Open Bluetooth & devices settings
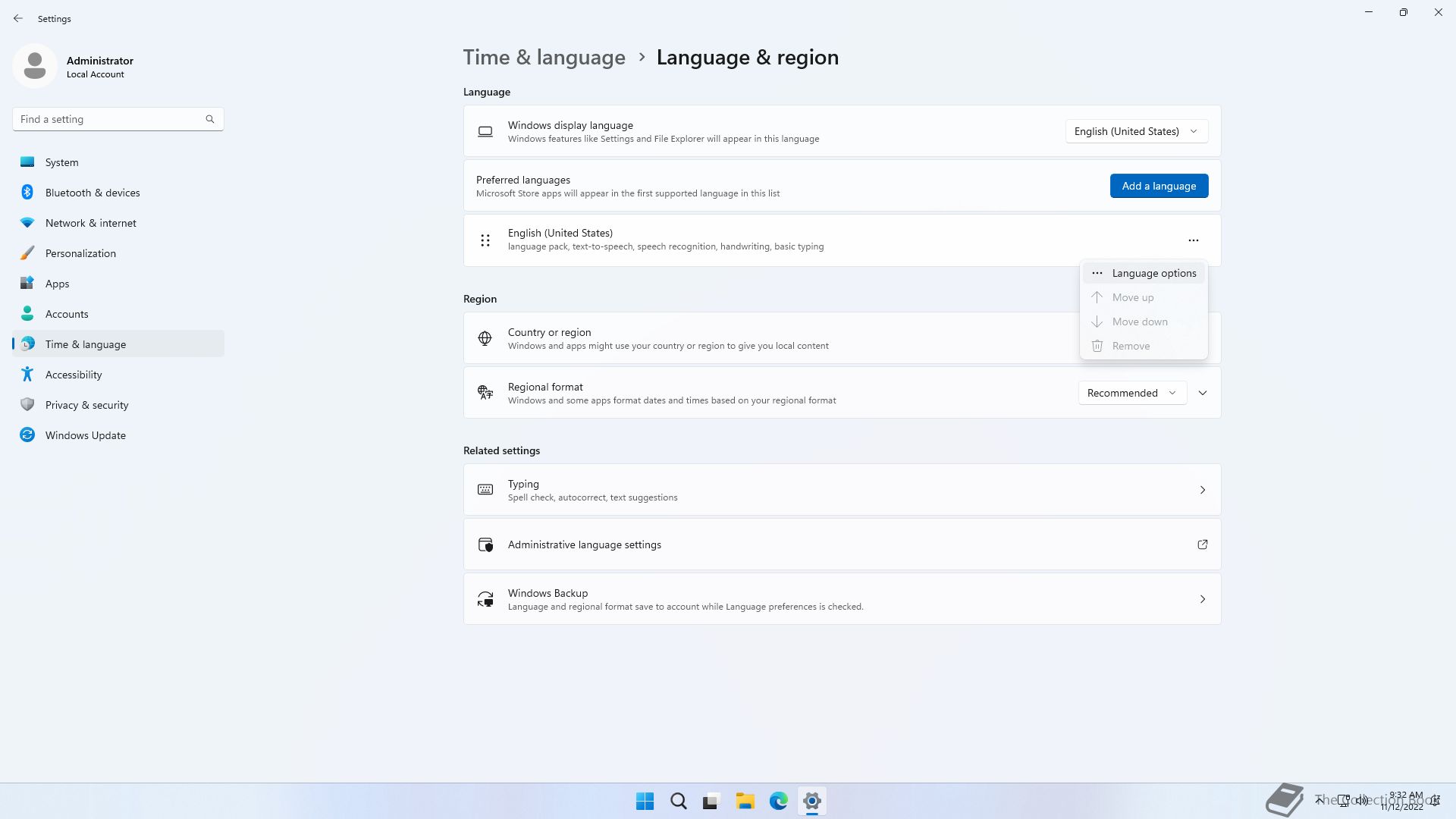Screen dimensions: 1456x819 pyautogui.click(x=93, y=193)
